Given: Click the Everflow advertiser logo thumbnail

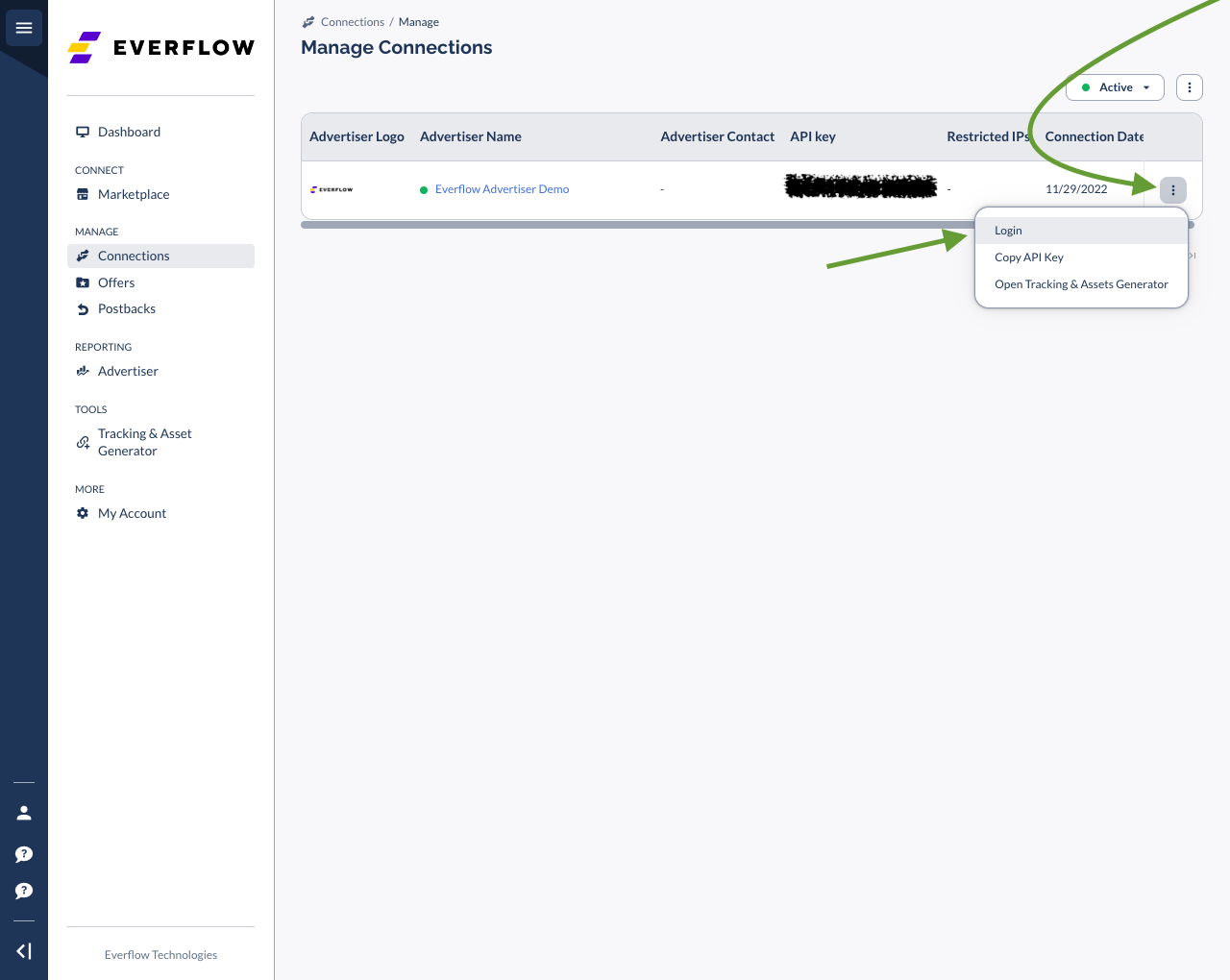Looking at the screenshot, I should tap(332, 189).
